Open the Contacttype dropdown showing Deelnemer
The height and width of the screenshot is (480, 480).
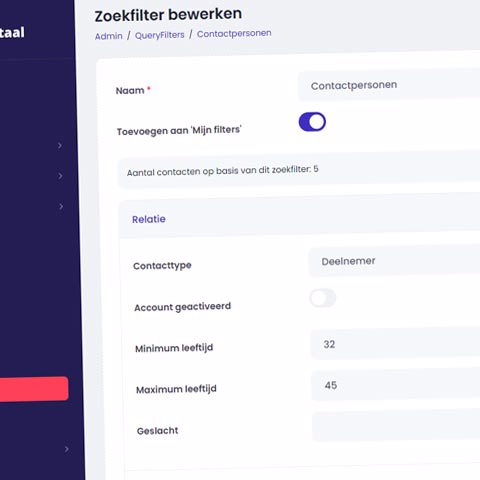point(394,260)
